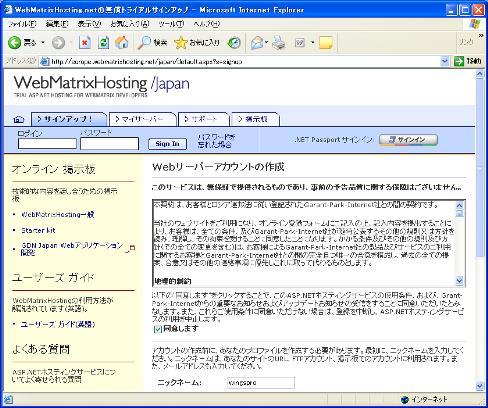Click the パスワード text field

pos(109,144)
